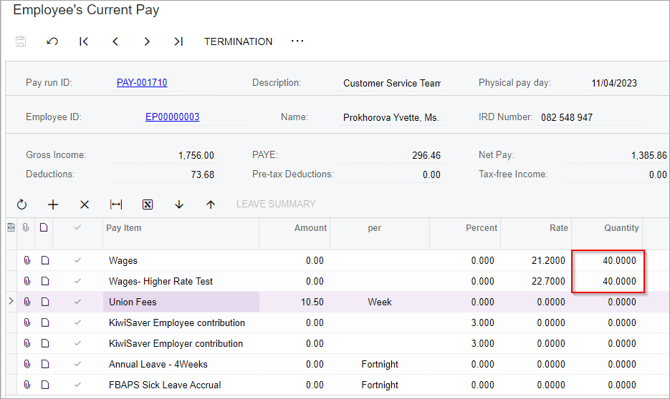Viewport: 670px width, 399px height.
Task: Click attachment paperclip column header icon
Action: click(x=26, y=228)
